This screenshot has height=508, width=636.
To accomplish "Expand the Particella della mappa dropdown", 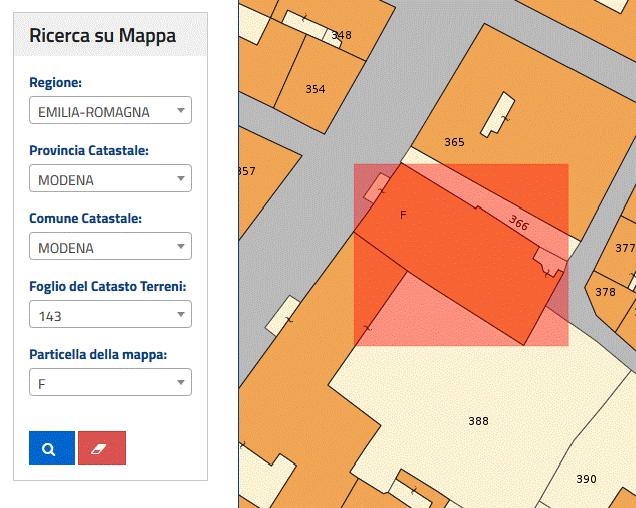I will click(110, 382).
